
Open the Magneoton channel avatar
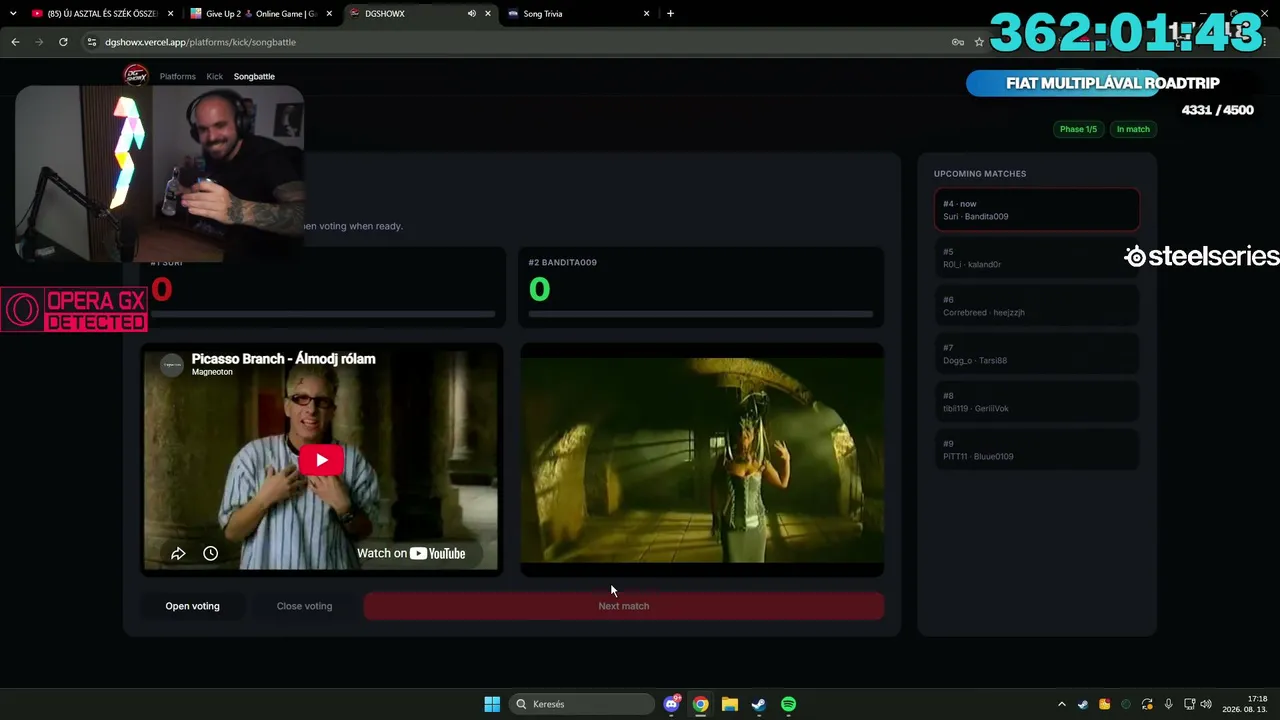pos(173,364)
